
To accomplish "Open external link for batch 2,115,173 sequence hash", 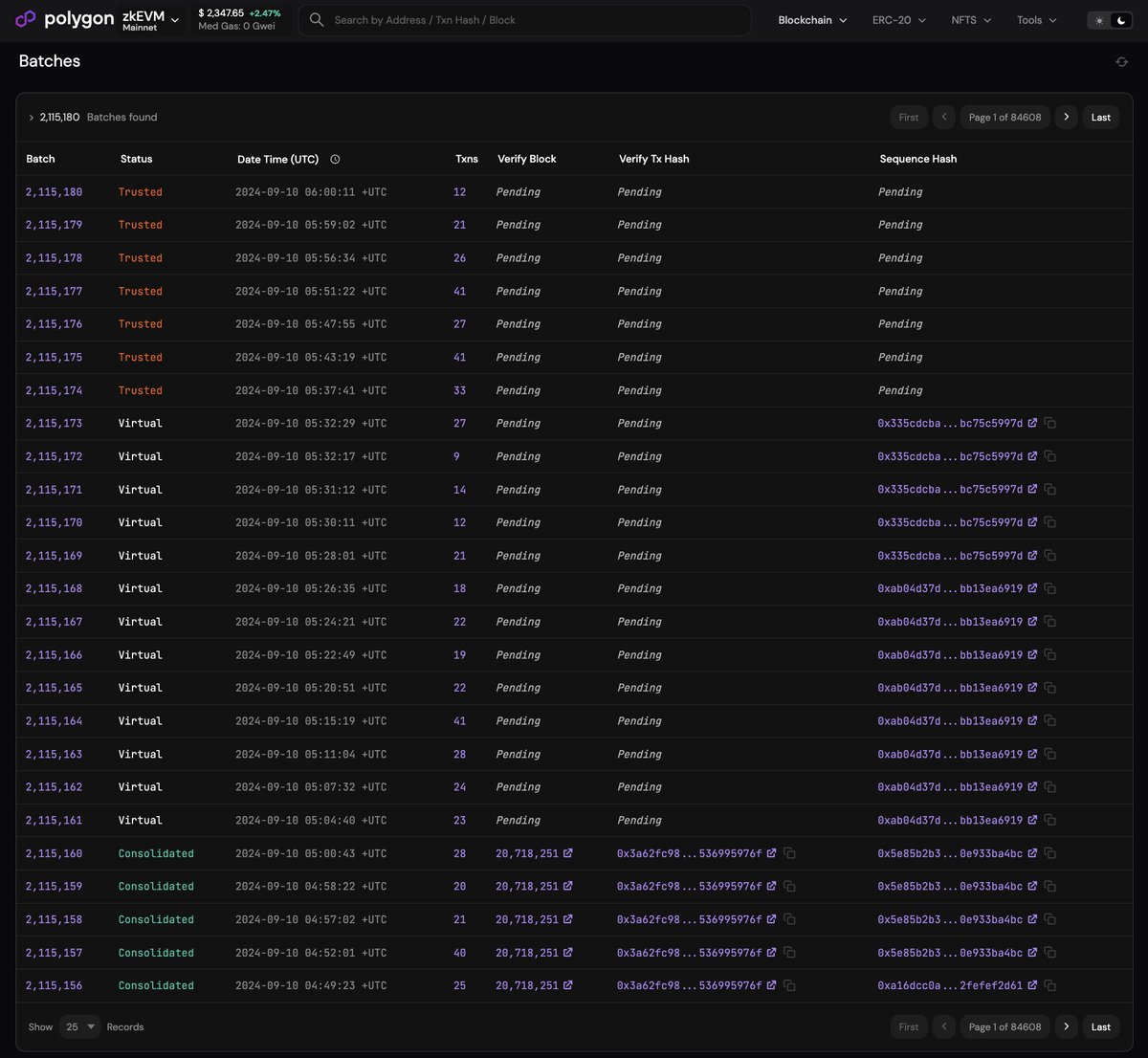I will (x=1032, y=423).
